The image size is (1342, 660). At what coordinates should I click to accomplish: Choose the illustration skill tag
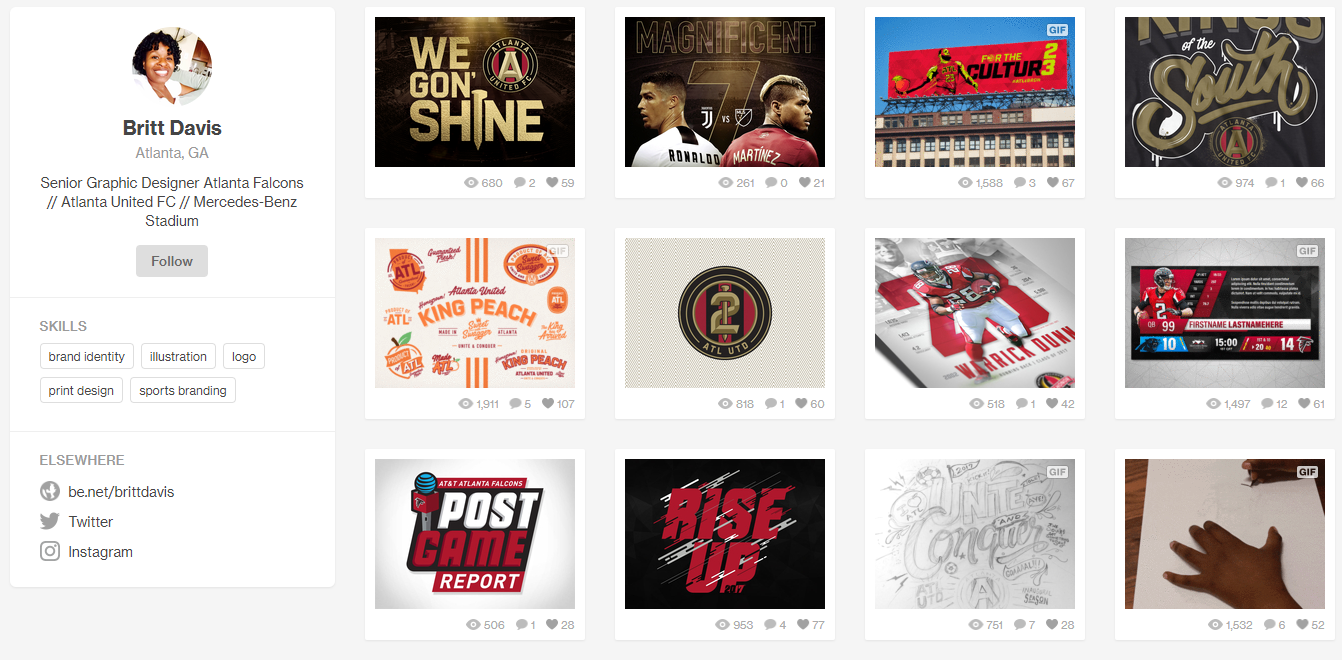click(178, 357)
